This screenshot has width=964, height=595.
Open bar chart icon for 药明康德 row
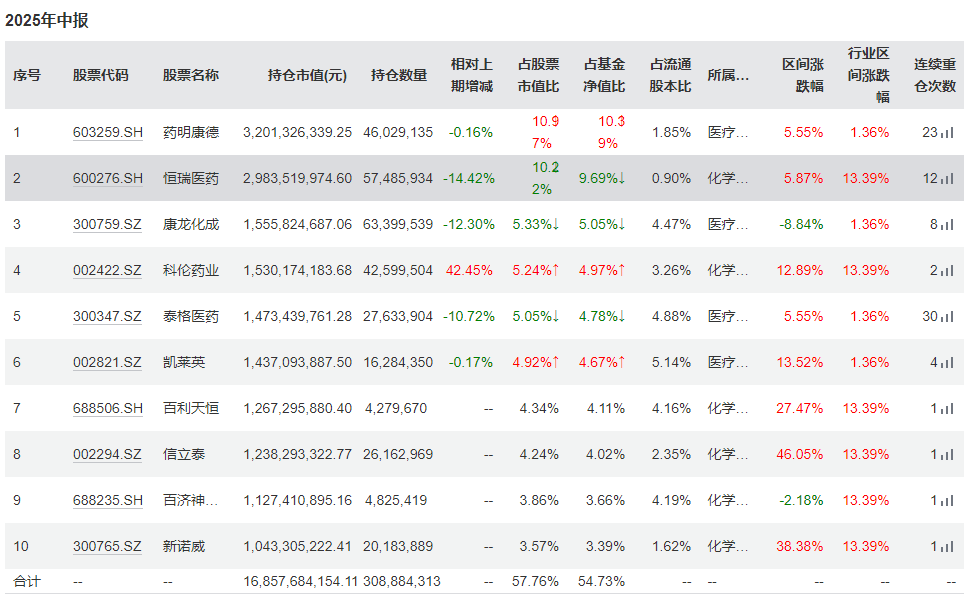pos(947,132)
